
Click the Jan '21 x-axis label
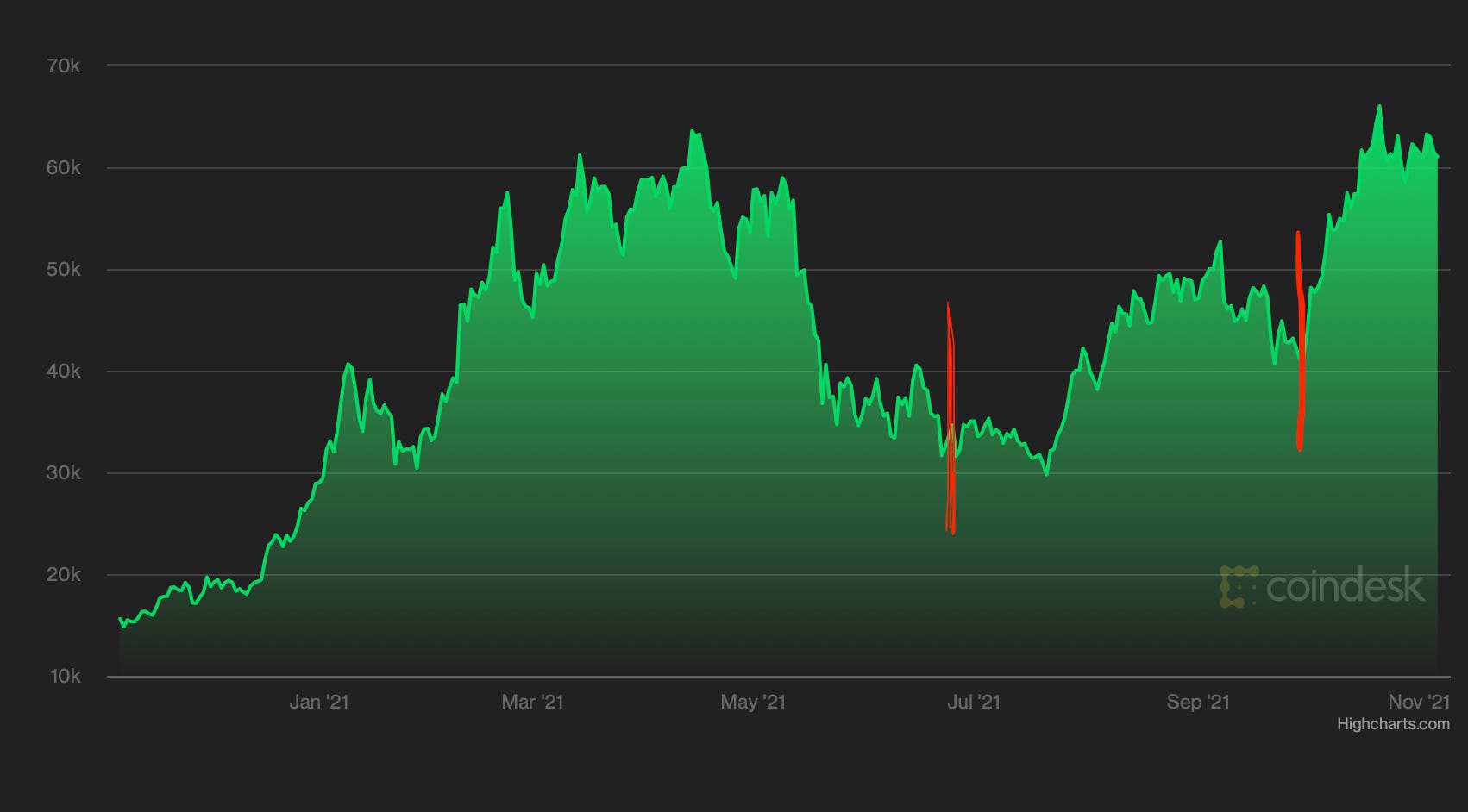tap(318, 702)
